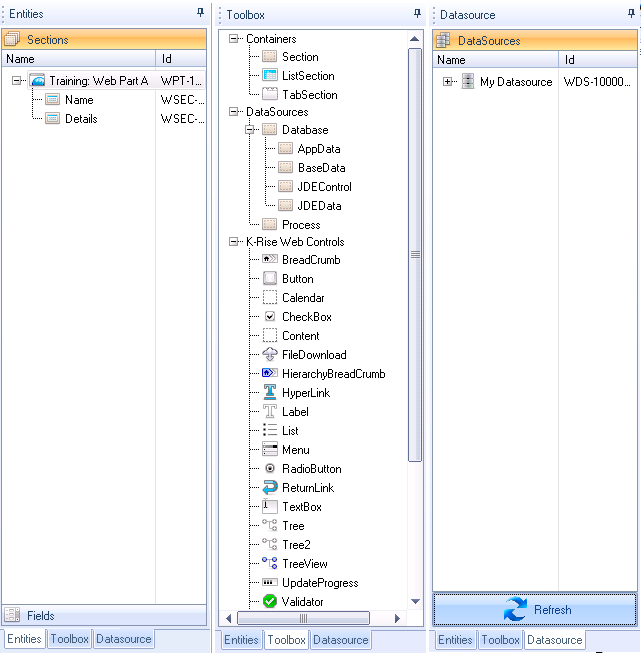The image size is (641, 653).
Task: Click the Toolbox horizontal scrollbar thumb
Action: tap(303, 618)
